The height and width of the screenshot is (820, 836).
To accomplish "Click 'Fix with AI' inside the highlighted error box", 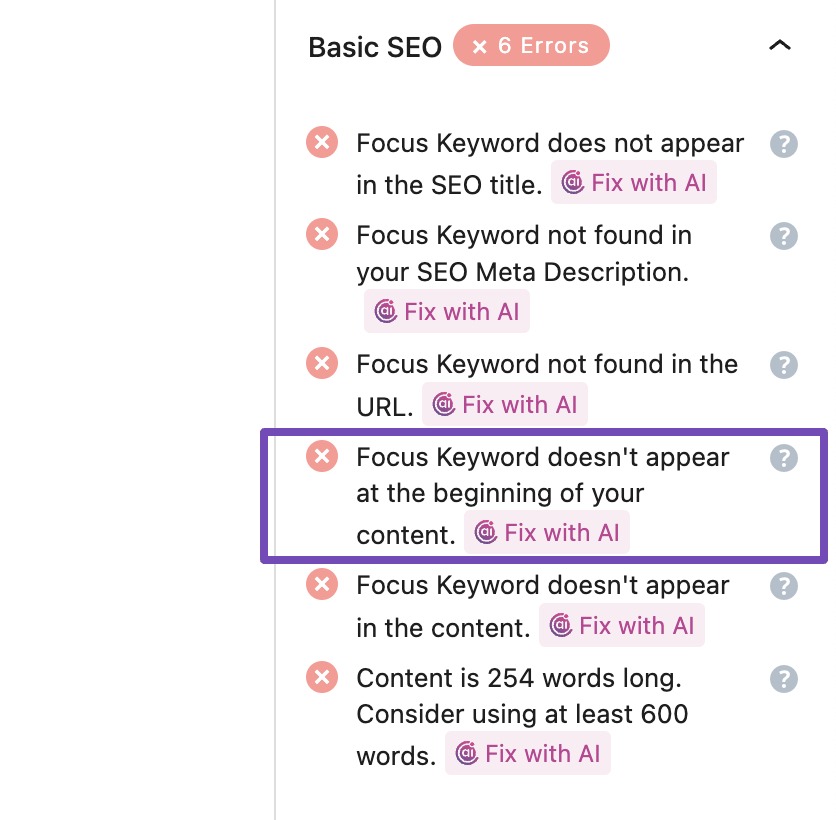I will (x=547, y=533).
